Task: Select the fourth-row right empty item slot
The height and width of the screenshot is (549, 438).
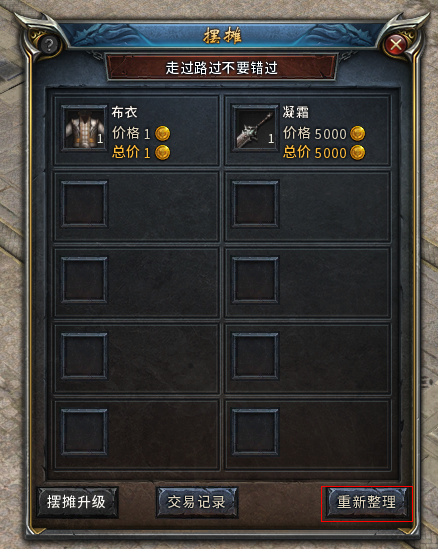Action: [x=255, y=356]
